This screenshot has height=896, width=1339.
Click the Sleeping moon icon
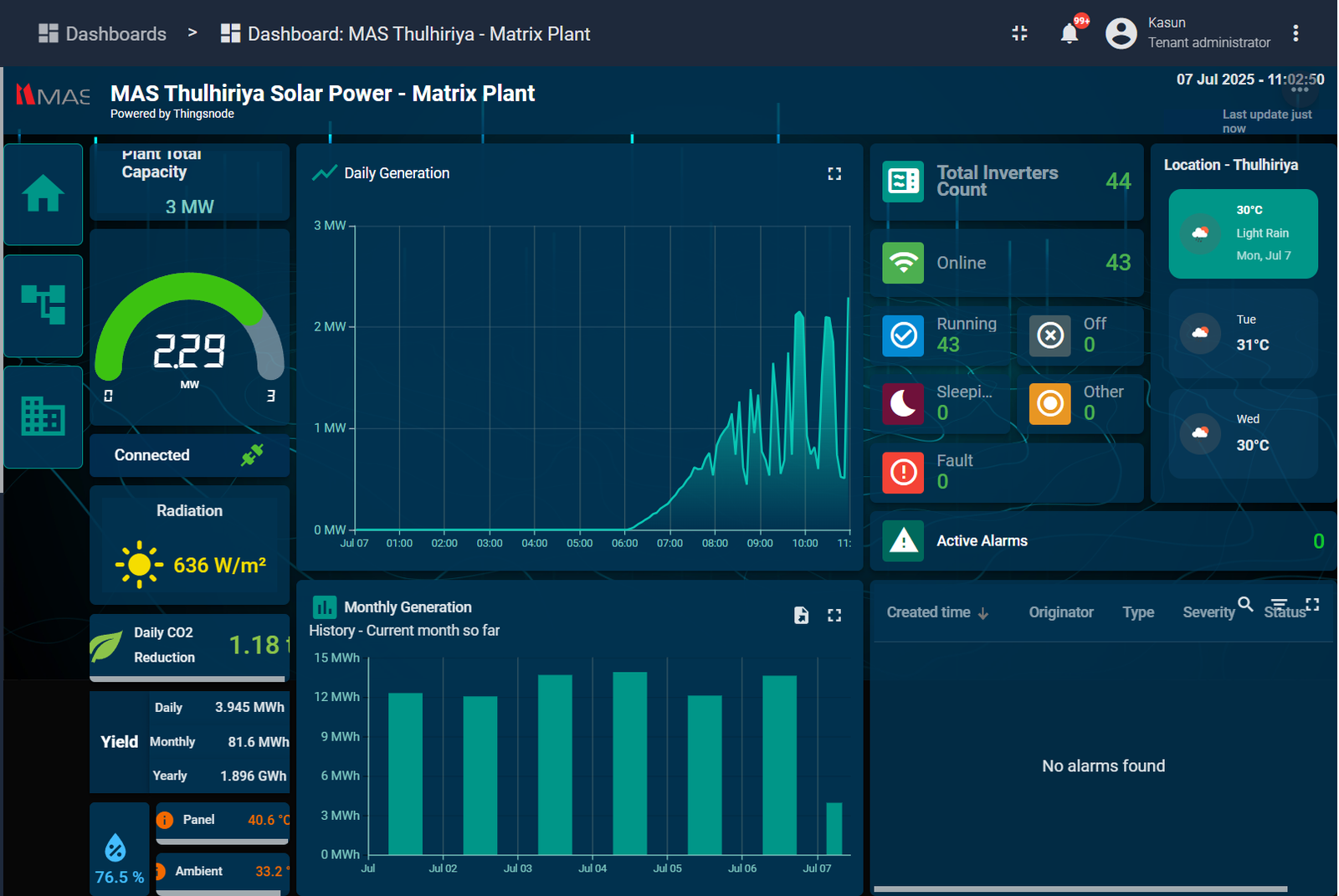coord(903,404)
